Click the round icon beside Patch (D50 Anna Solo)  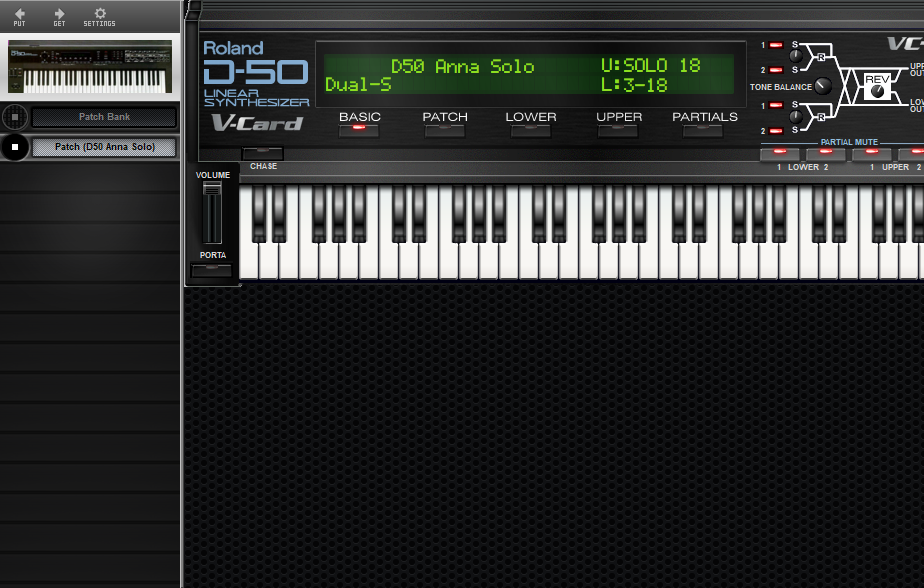[x=15, y=147]
